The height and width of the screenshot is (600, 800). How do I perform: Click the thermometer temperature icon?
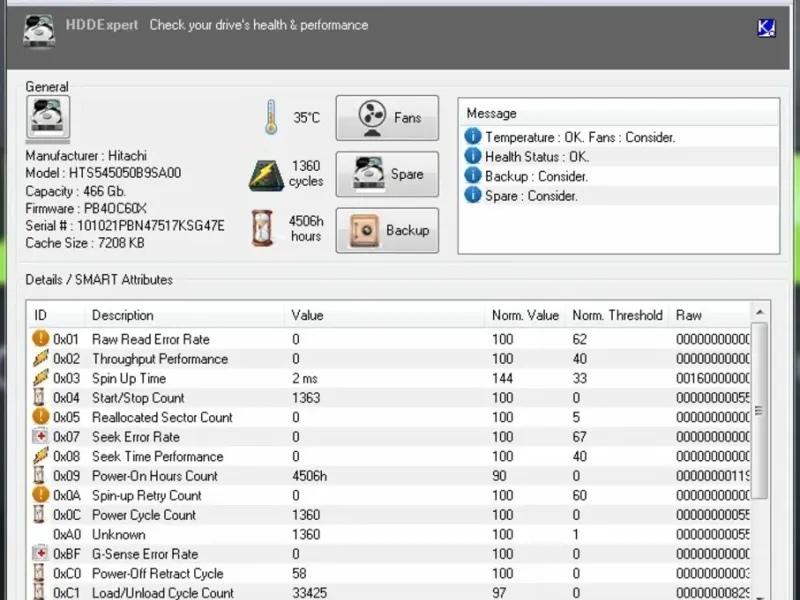pos(271,117)
